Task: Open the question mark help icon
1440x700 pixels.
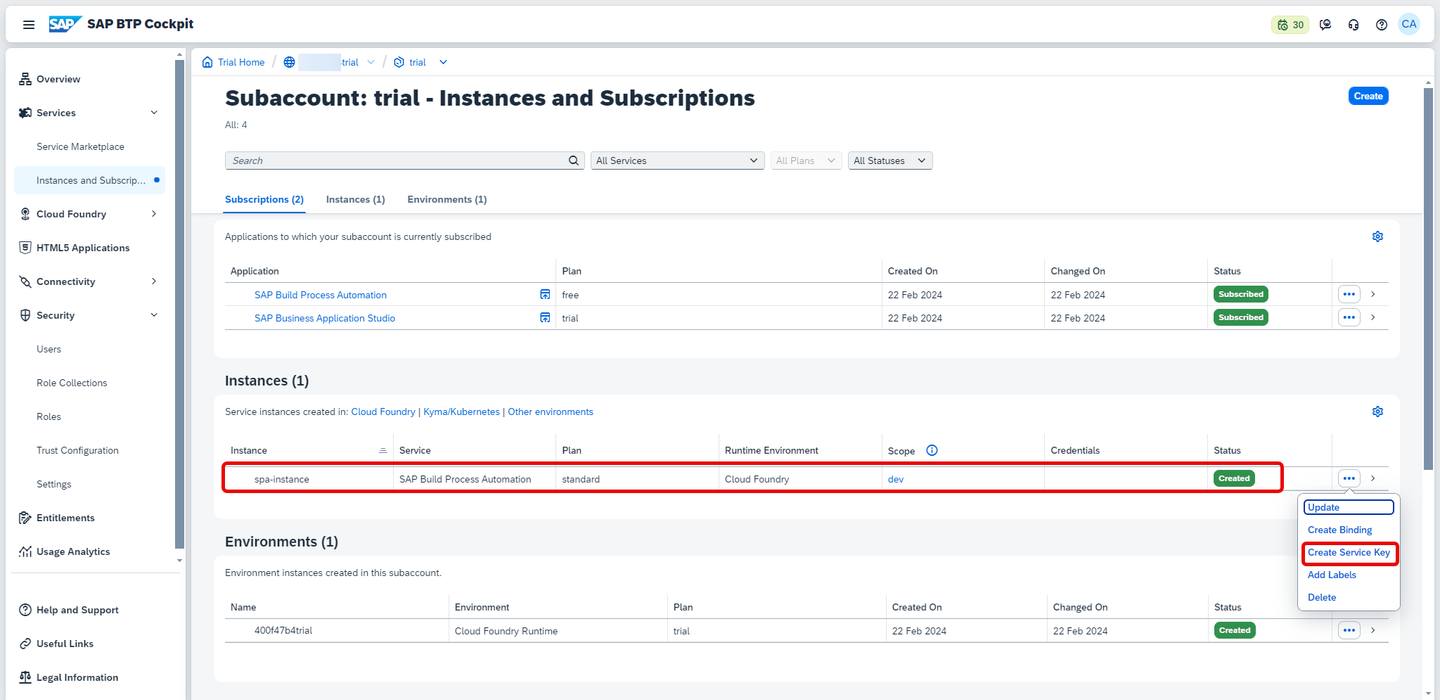Action: [x=1381, y=25]
